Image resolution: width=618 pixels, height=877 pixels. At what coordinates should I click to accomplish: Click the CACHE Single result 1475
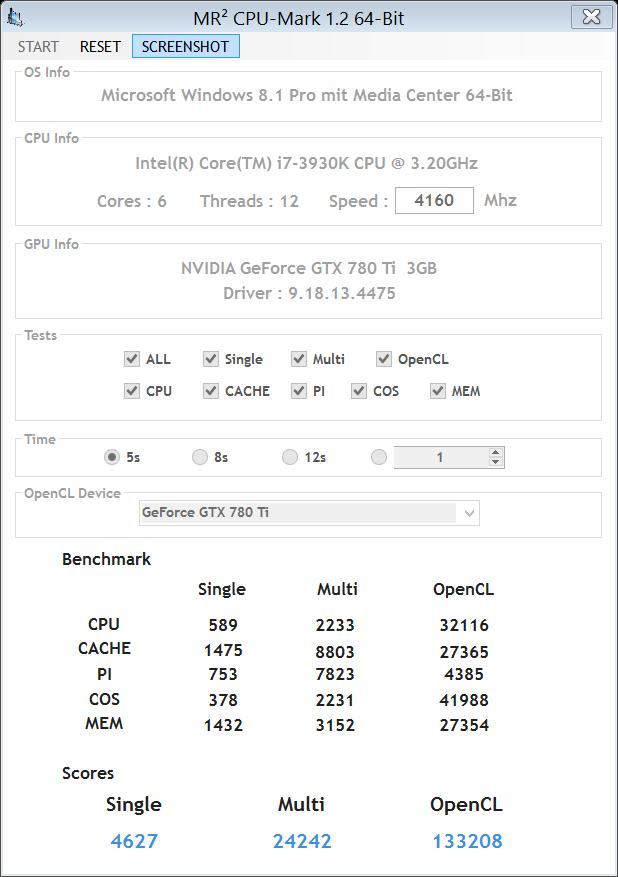click(223, 650)
